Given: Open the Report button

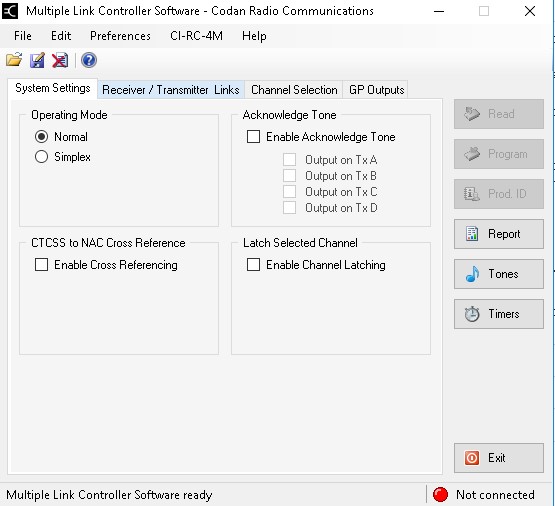Looking at the screenshot, I should tap(499, 234).
